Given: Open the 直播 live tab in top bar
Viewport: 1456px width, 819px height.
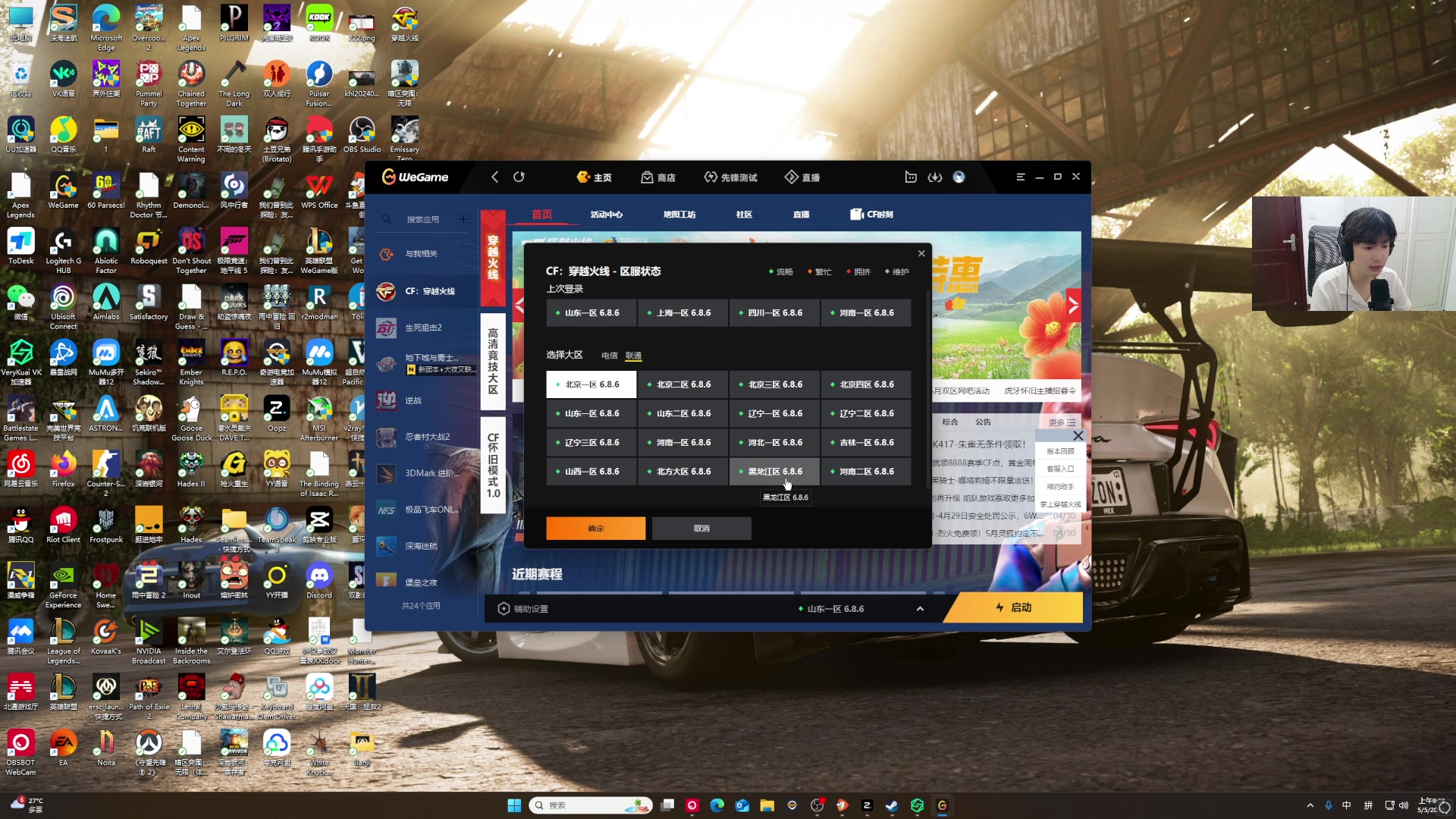Looking at the screenshot, I should coord(802,177).
